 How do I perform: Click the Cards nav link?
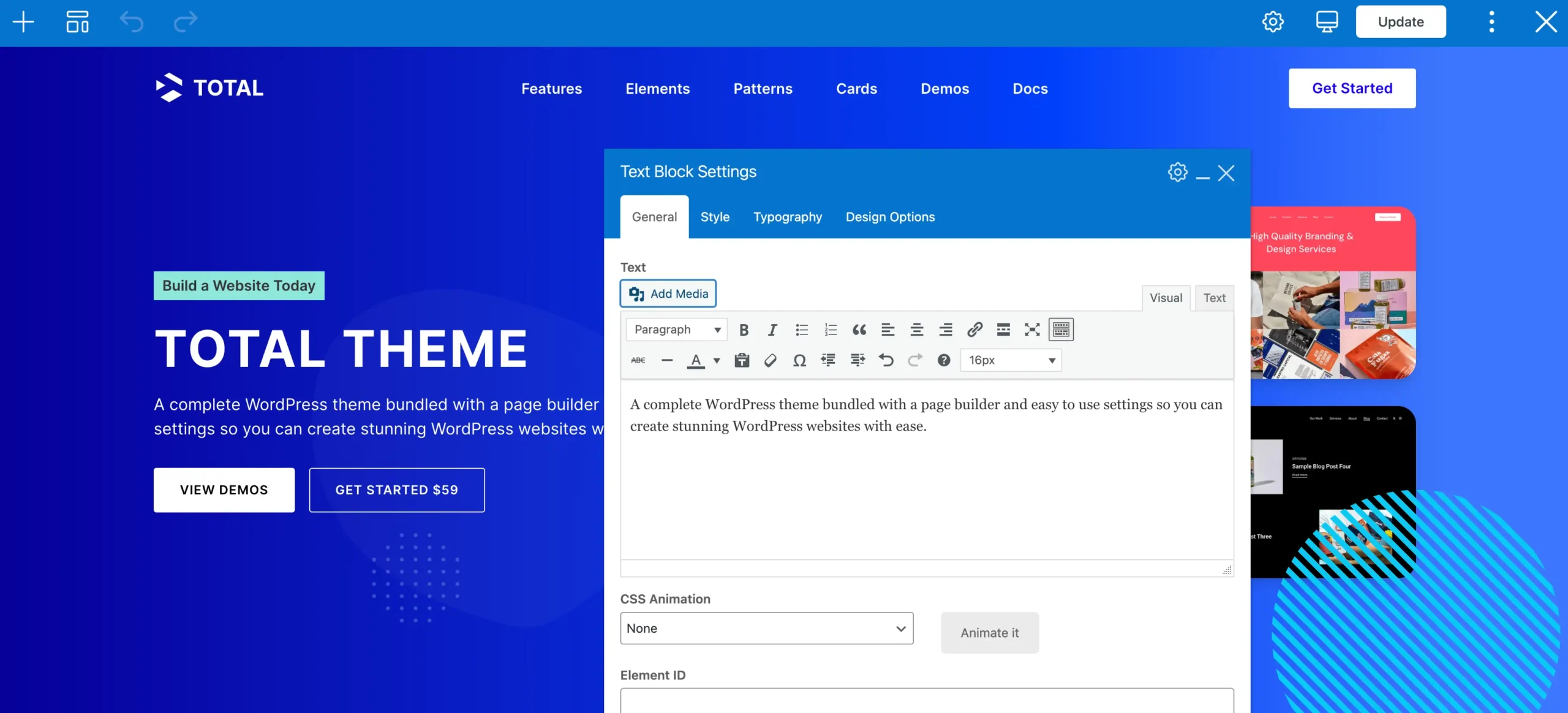857,89
